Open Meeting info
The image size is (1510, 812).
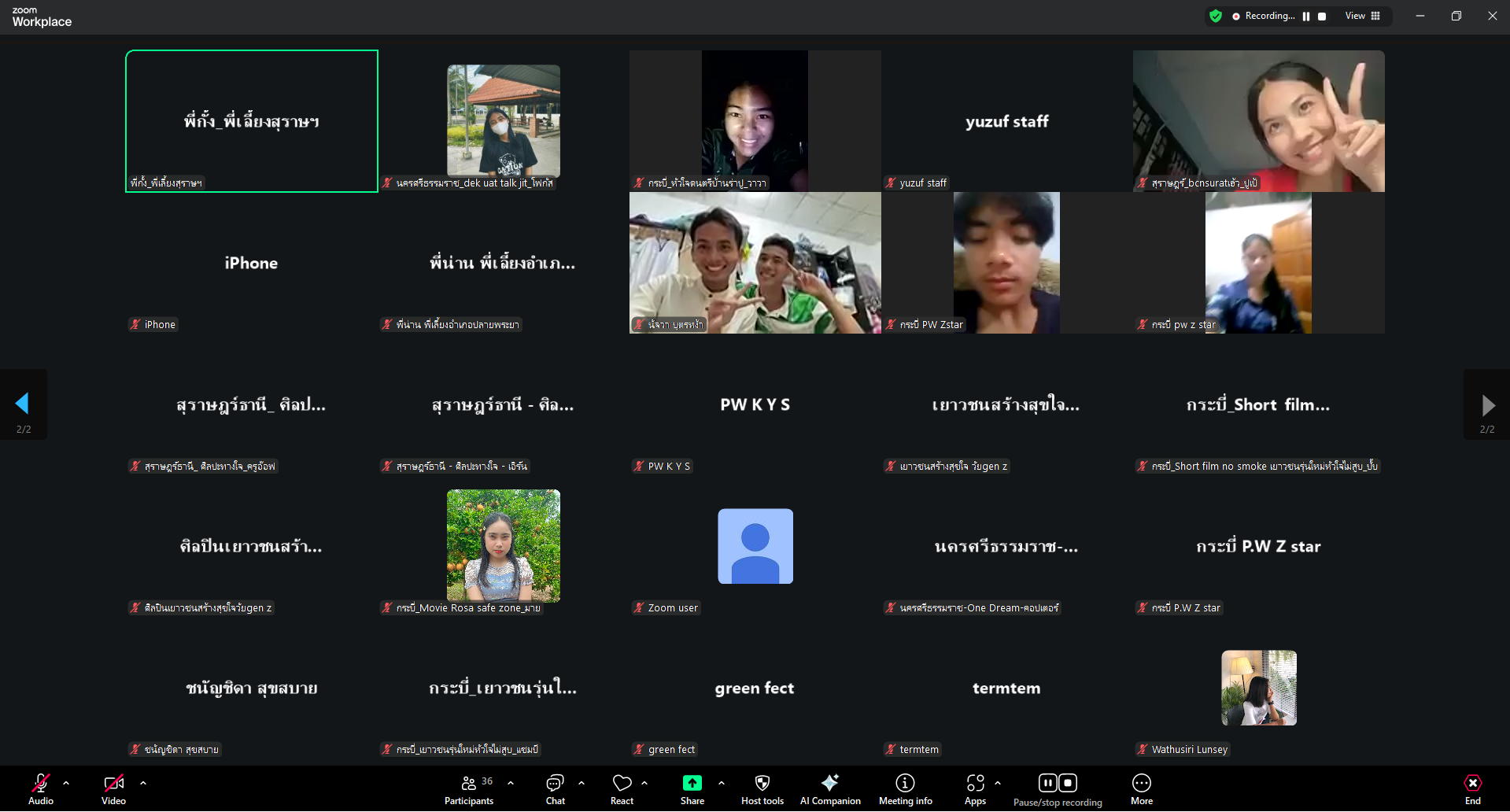pos(905,789)
